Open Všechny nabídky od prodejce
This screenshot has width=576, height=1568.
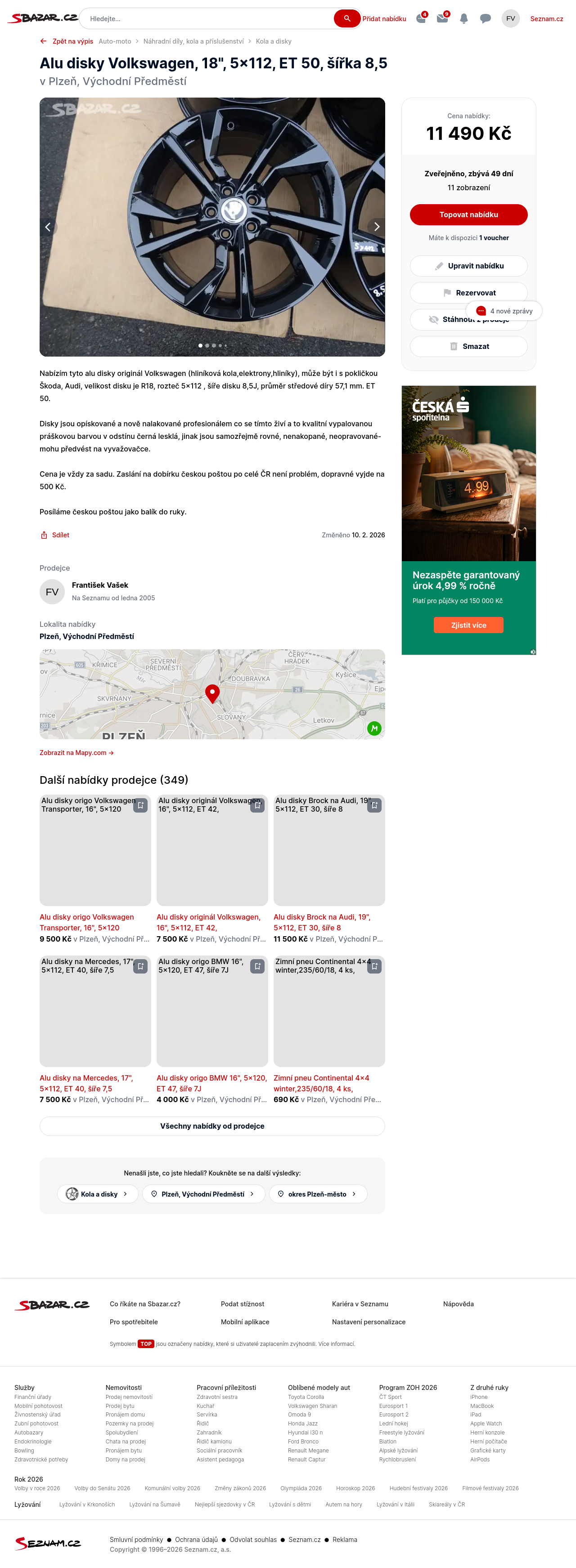point(212,1126)
